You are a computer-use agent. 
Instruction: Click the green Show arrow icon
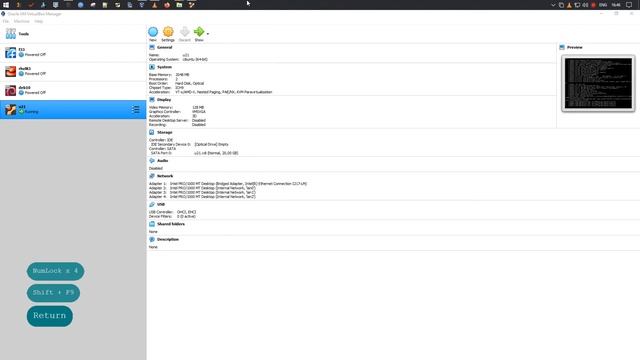coord(199,32)
